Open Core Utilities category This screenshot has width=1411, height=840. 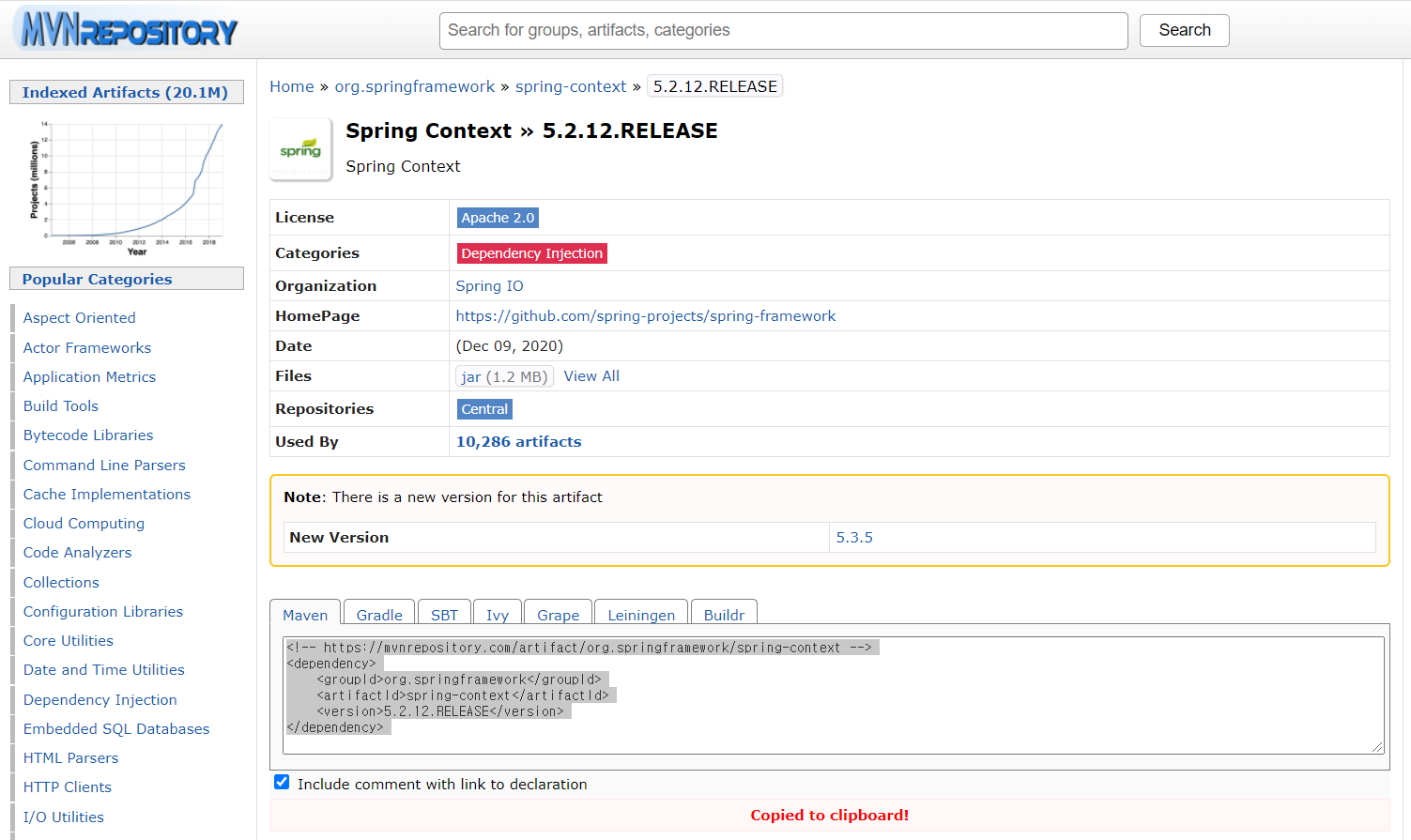point(69,641)
